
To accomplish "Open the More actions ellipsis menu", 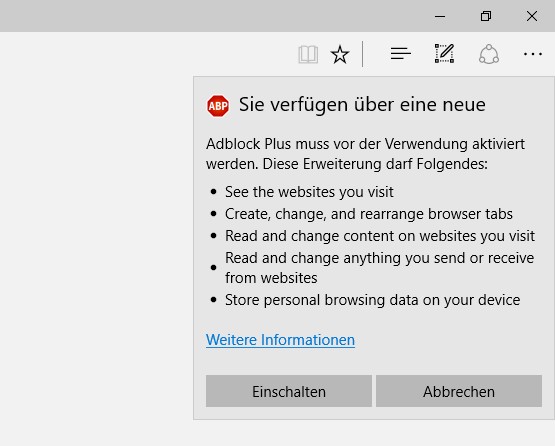I will point(533,54).
